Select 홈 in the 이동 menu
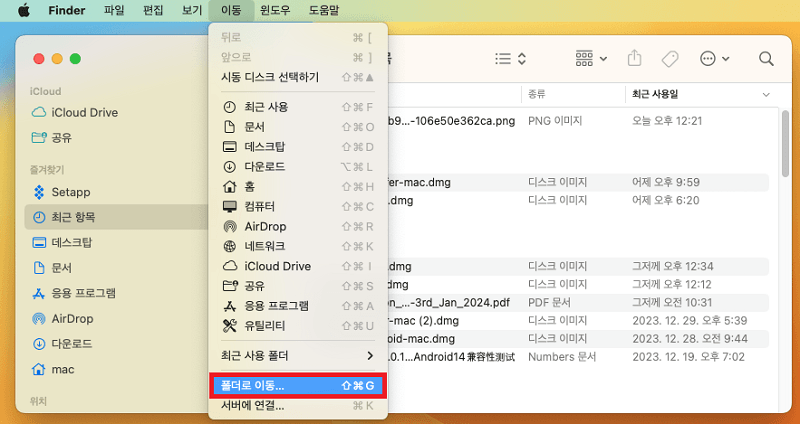800x424 pixels. click(x=298, y=187)
